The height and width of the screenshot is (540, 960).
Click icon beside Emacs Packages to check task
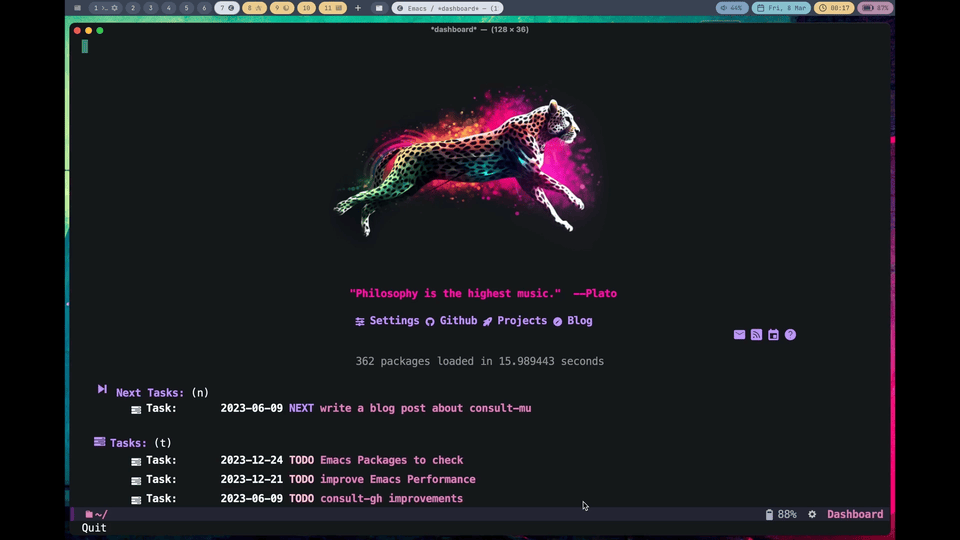[136, 461]
